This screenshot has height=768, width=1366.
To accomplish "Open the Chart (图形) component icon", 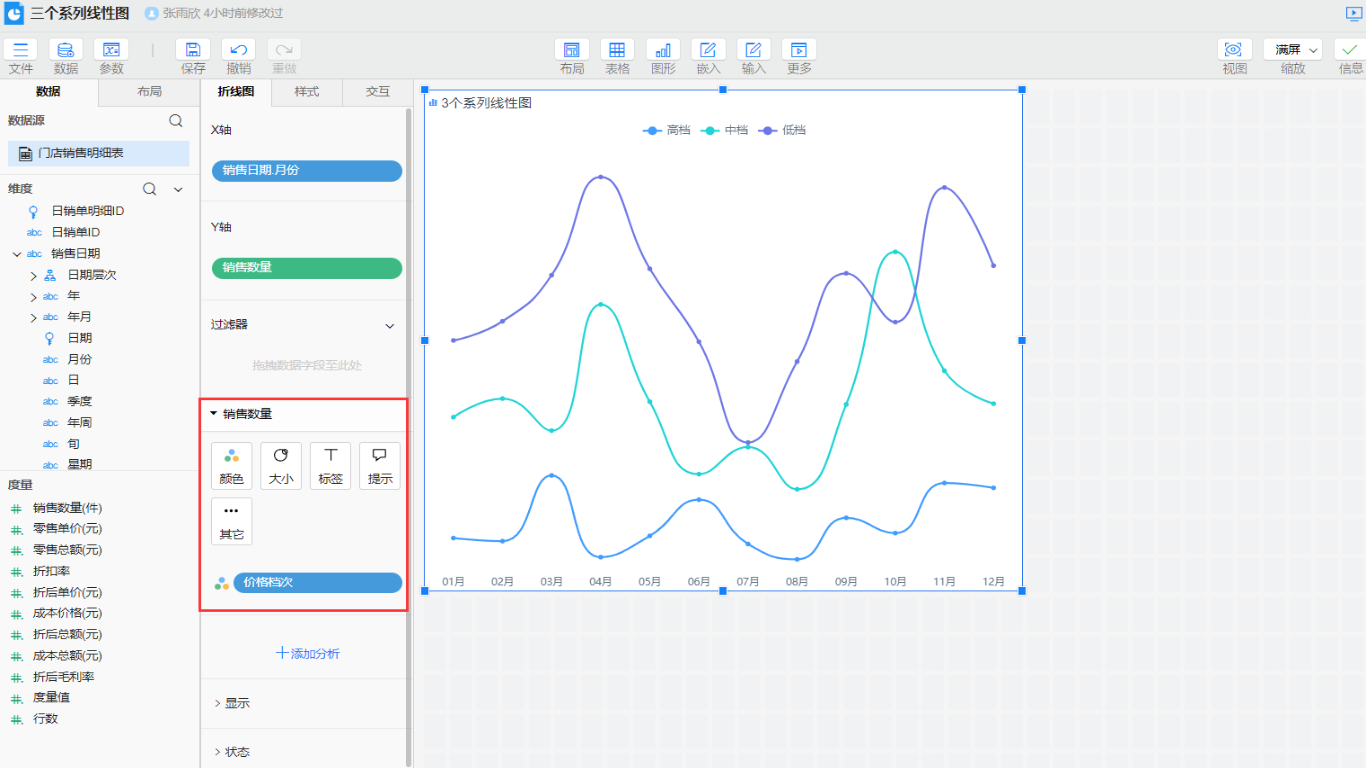I will tap(663, 50).
